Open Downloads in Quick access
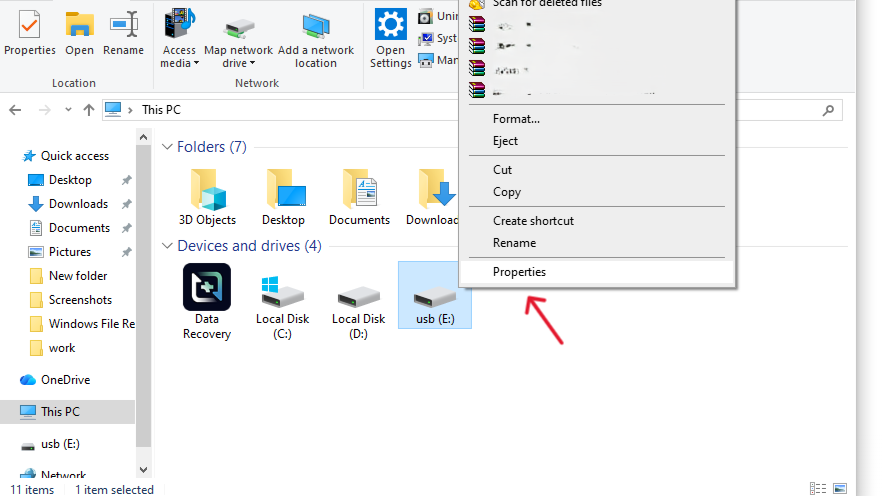 pos(78,204)
